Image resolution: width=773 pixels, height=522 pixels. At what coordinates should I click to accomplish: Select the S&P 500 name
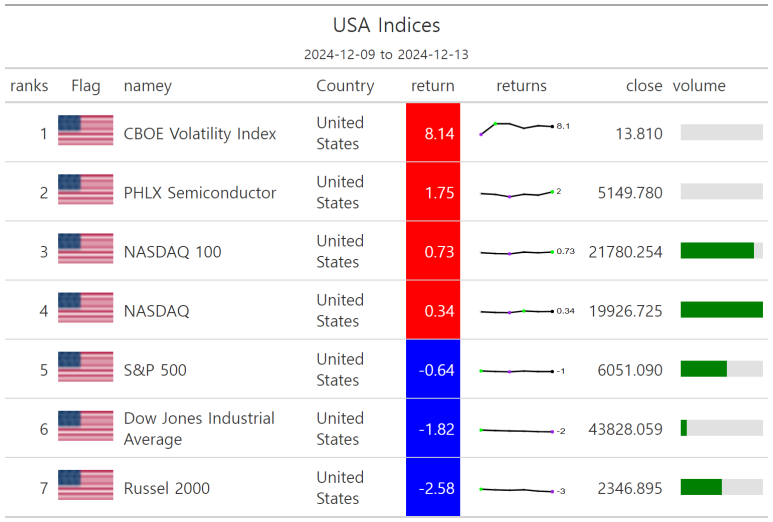pyautogui.click(x=155, y=370)
